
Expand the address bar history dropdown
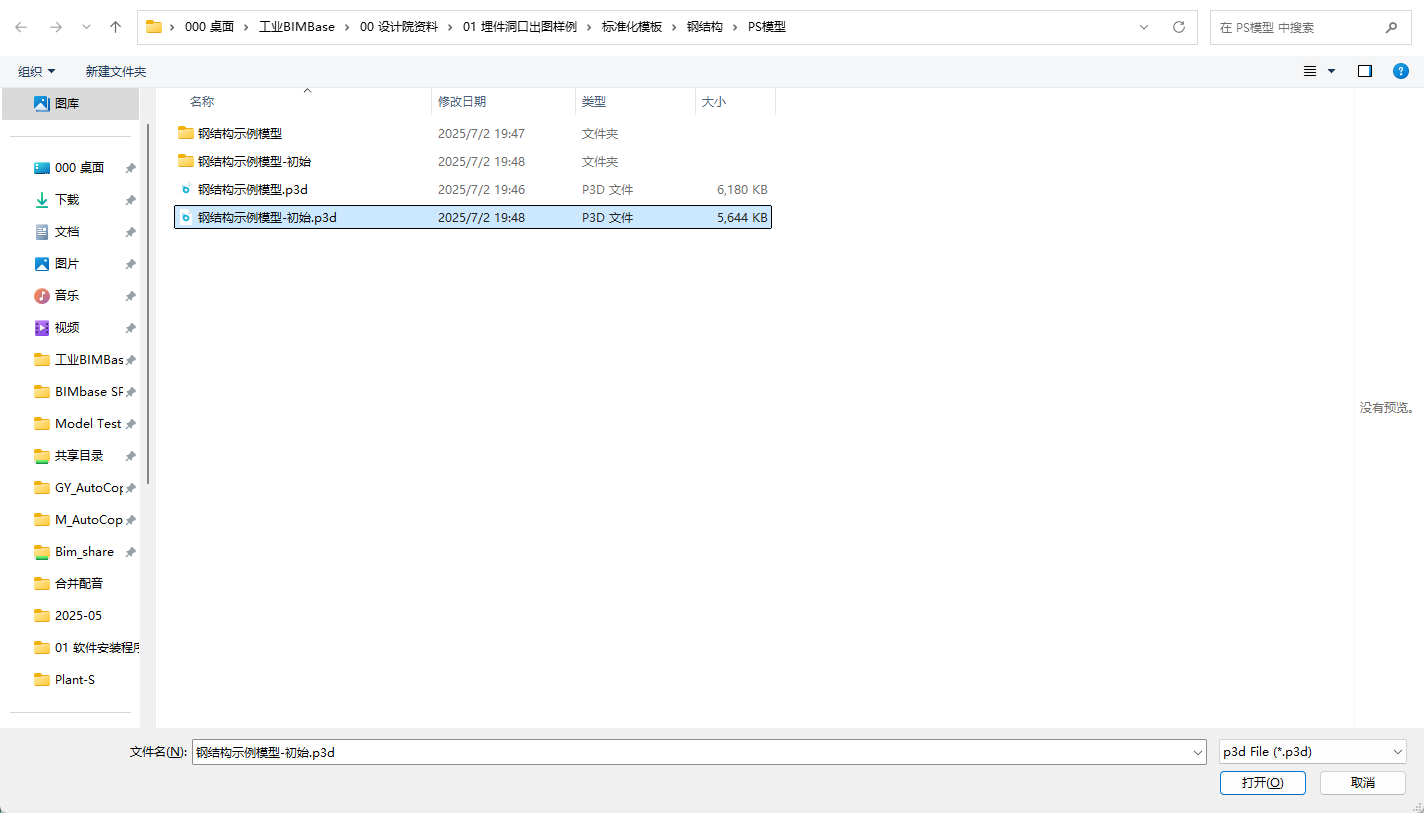click(1144, 27)
